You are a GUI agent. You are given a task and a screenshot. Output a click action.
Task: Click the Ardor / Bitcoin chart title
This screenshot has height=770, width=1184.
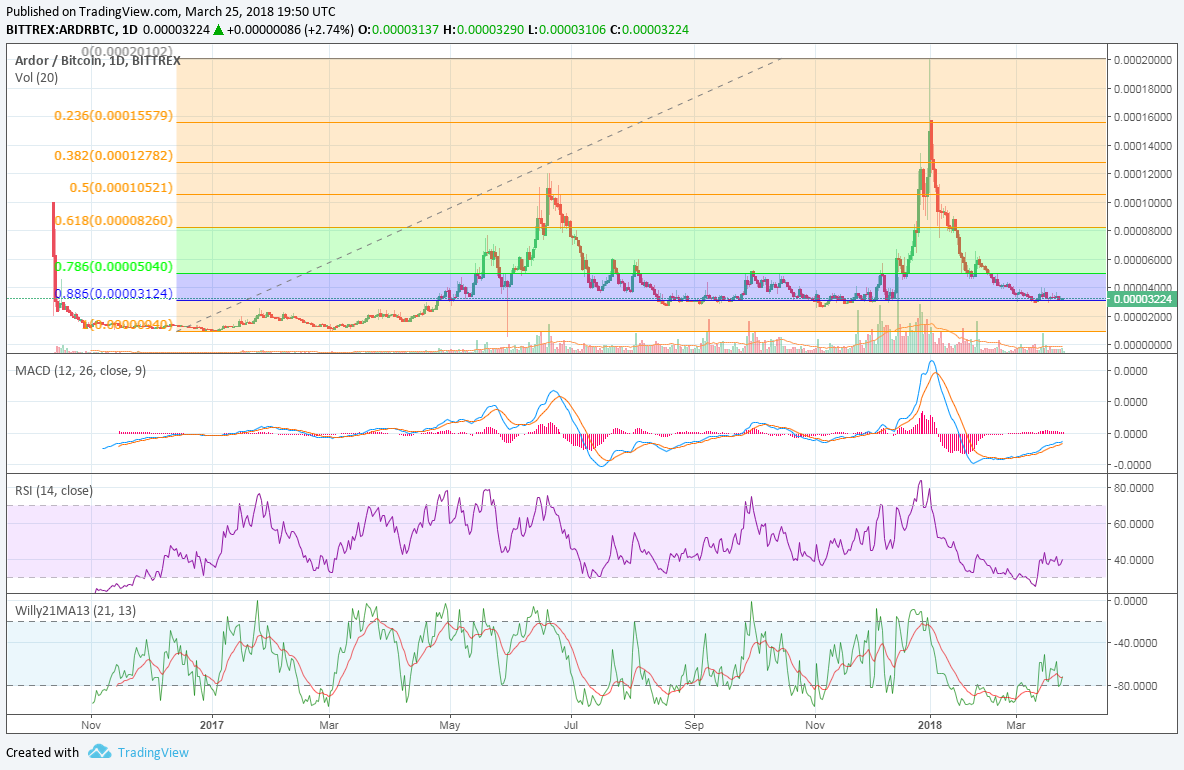pos(97,60)
